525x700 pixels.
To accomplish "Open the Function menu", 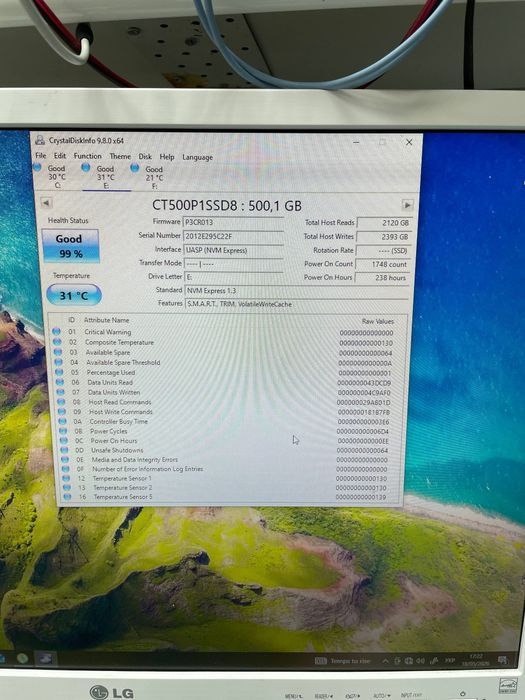I will point(88,156).
